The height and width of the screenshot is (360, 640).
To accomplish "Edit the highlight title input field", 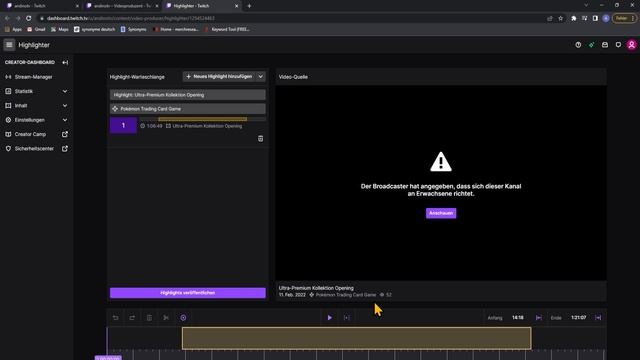I will [x=188, y=95].
